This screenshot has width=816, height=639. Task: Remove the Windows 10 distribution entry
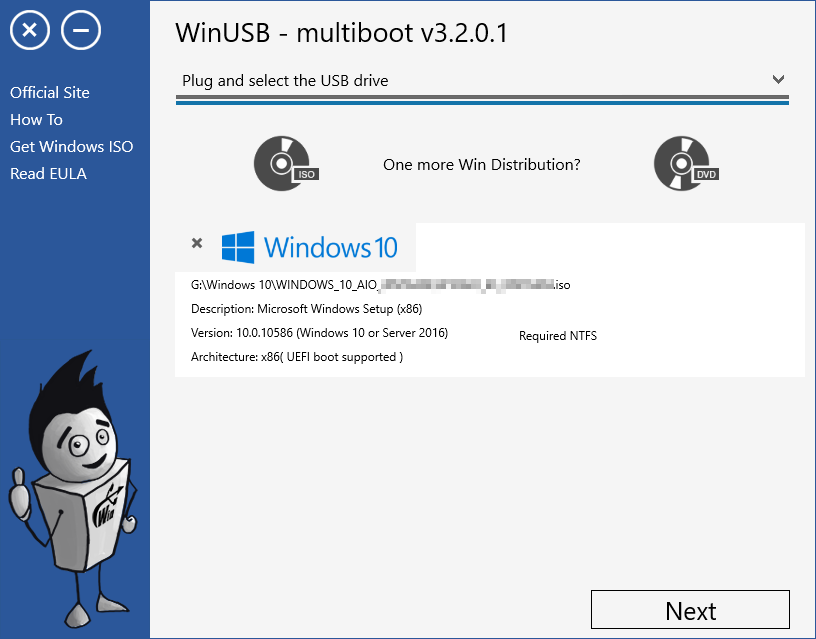[196, 242]
